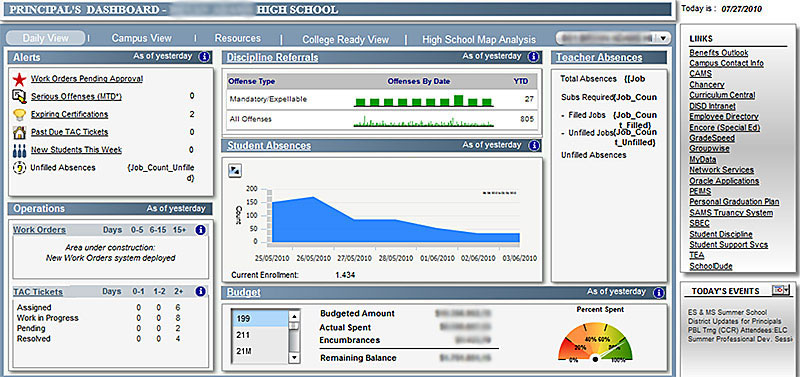Image resolution: width=800 pixels, height=377 pixels.
Task: Open the blurred campus selector dropdown
Action: pyautogui.click(x=613, y=38)
